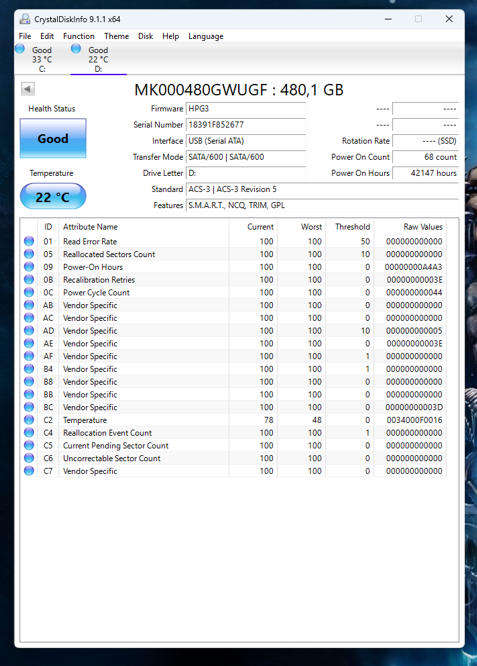Click the status orb for Recalibration Retries
The image size is (477, 666).
click(29, 279)
